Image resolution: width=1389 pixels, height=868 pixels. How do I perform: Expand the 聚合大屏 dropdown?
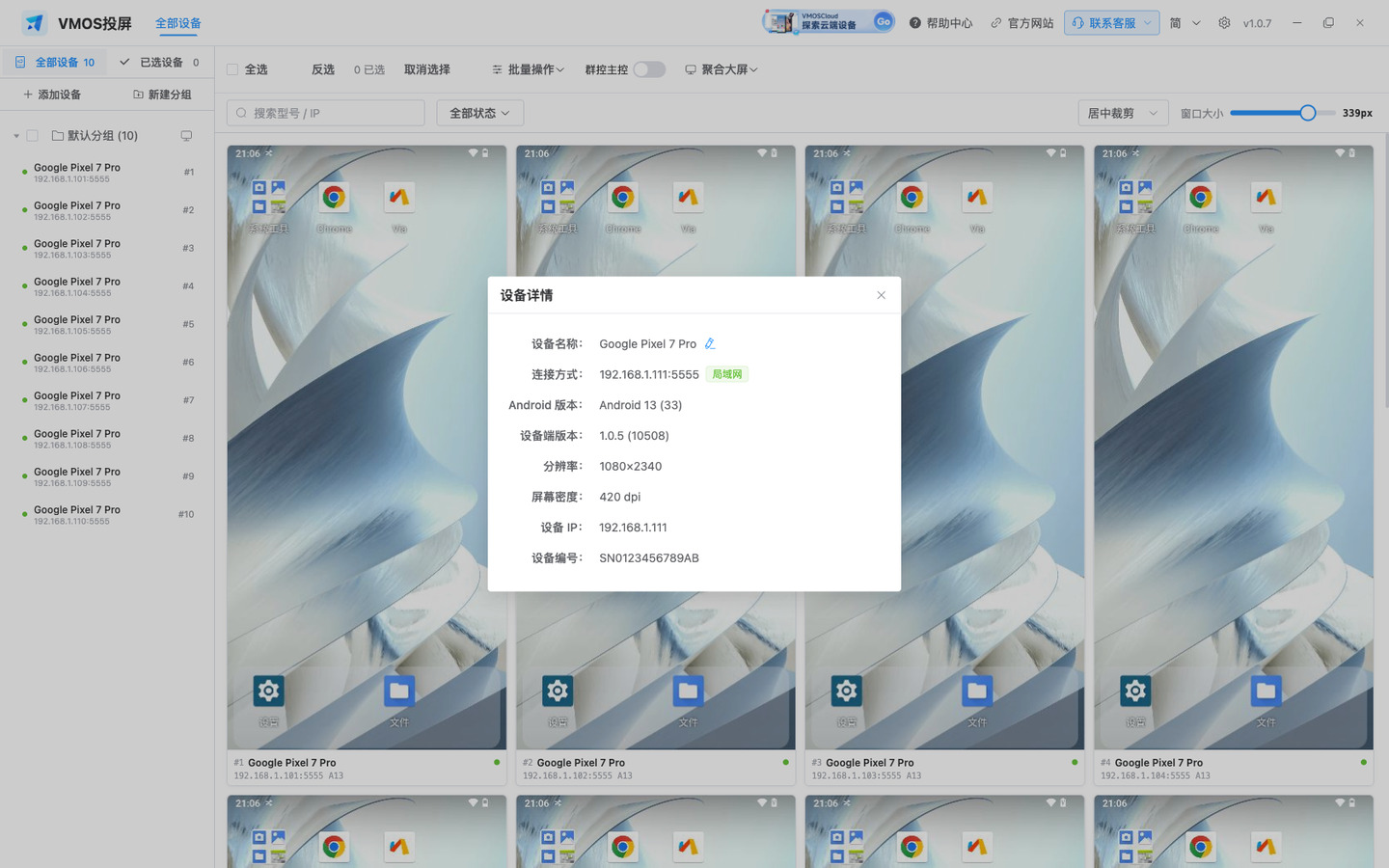(722, 69)
